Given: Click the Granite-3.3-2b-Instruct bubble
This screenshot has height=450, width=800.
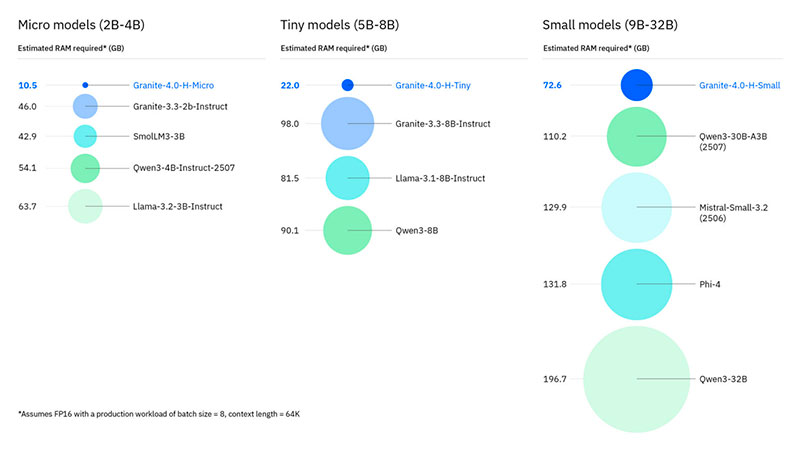Looking at the screenshot, I should [85, 106].
